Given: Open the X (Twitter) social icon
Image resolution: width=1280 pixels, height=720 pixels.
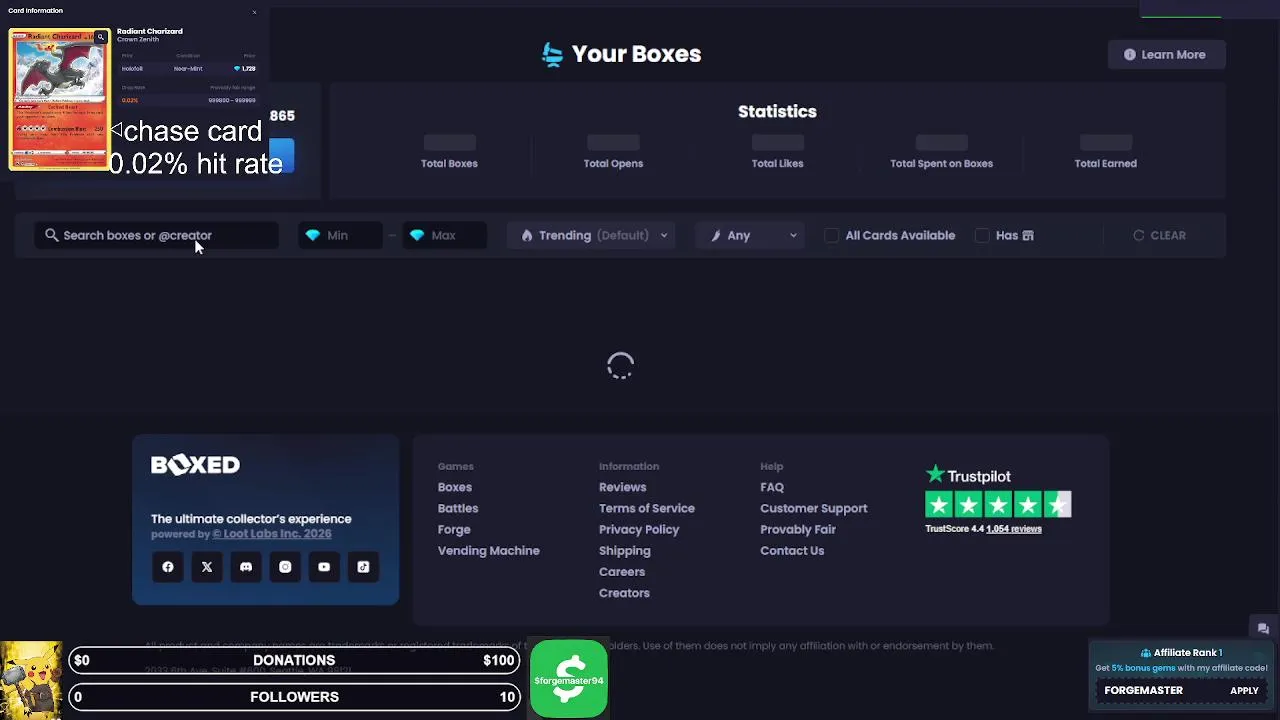Looking at the screenshot, I should coord(207,567).
